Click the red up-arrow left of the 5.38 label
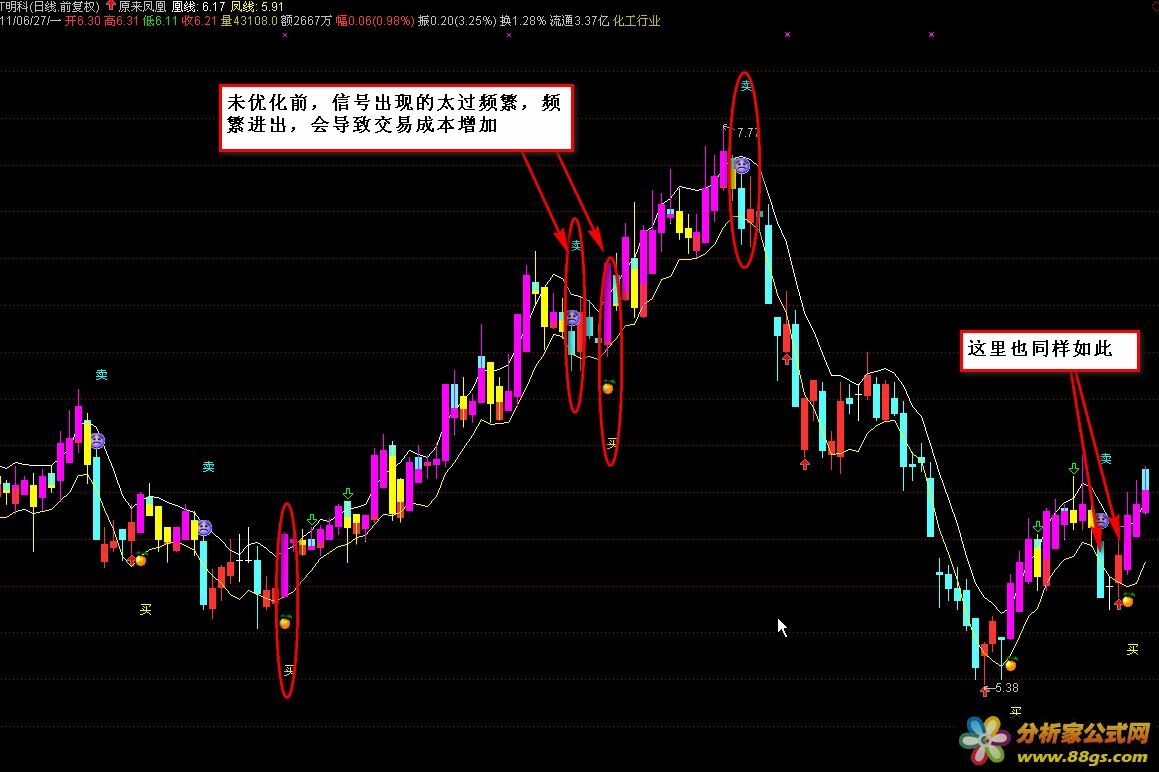The height and width of the screenshot is (772, 1159). pos(984,691)
